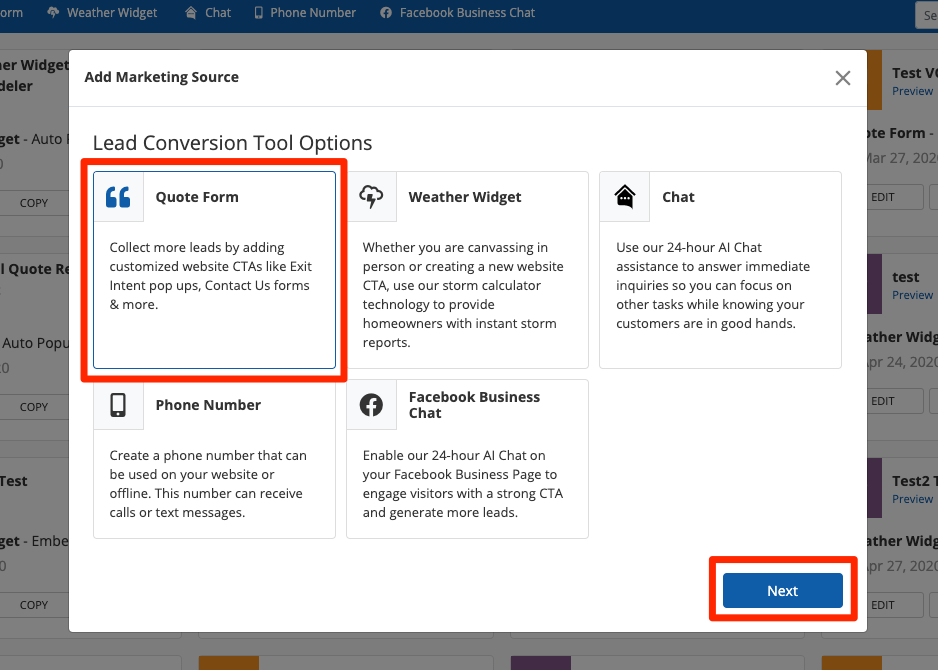Click the Weather Widget storm cloud icon
The height and width of the screenshot is (670, 938).
tap(371, 197)
